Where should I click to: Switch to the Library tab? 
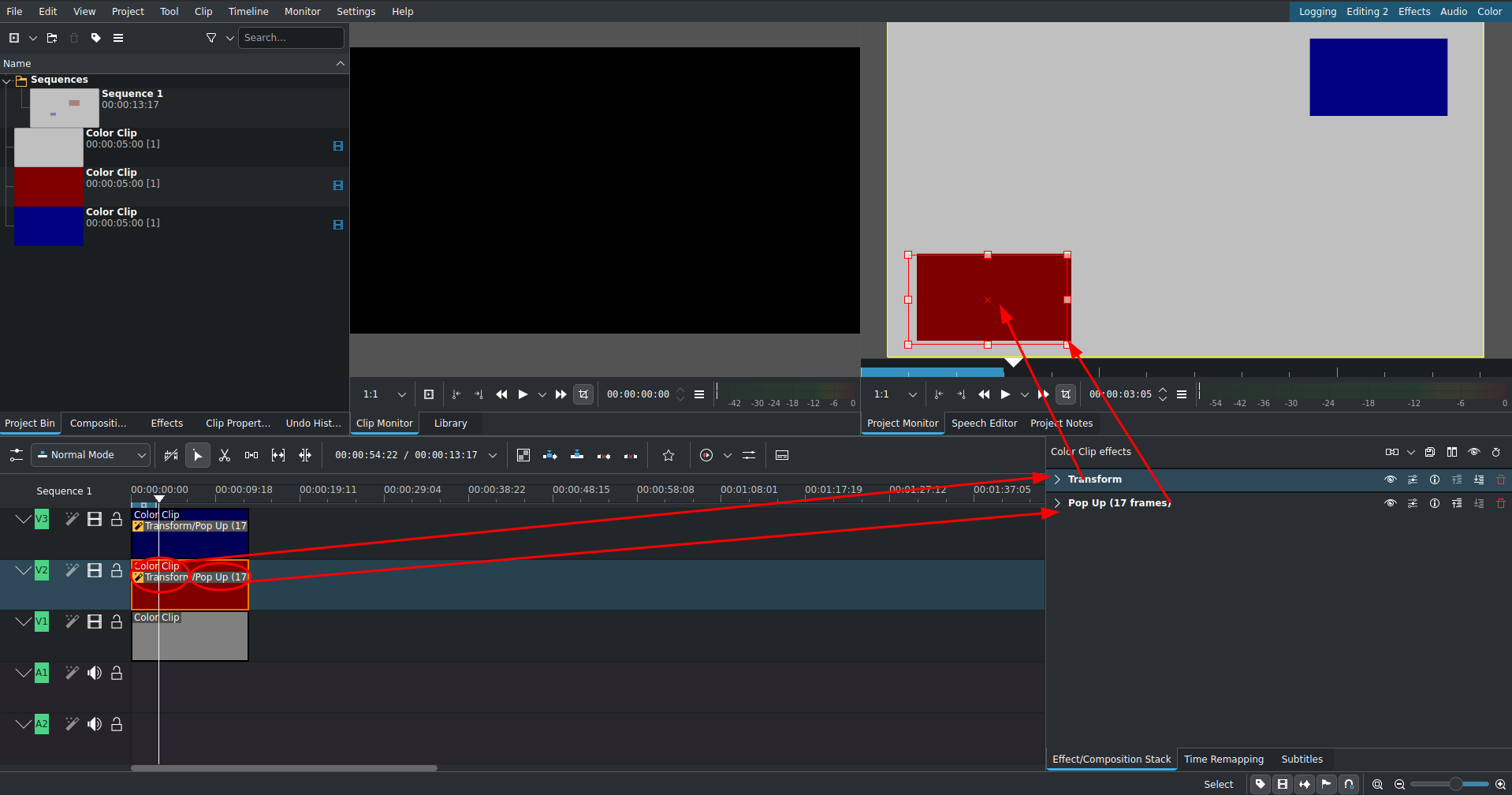pos(451,424)
